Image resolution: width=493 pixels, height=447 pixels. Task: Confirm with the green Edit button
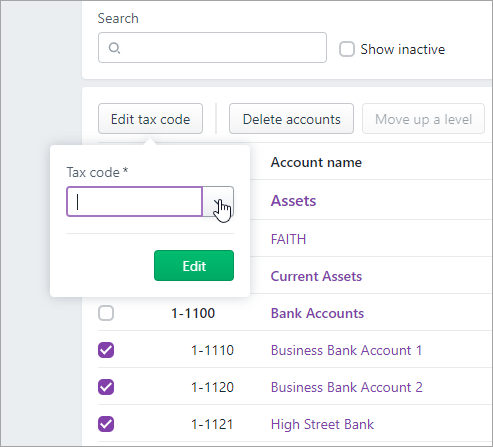[x=194, y=266]
